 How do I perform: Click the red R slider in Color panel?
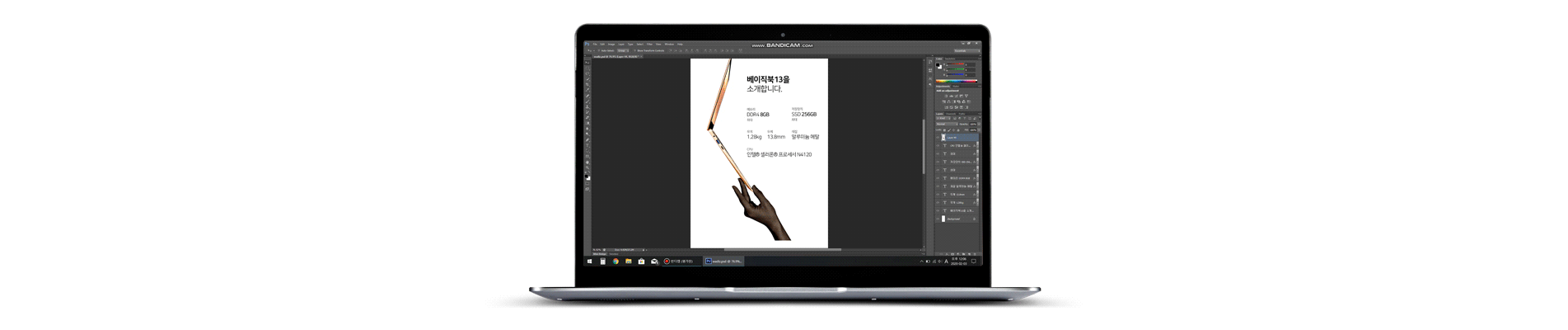click(956, 64)
